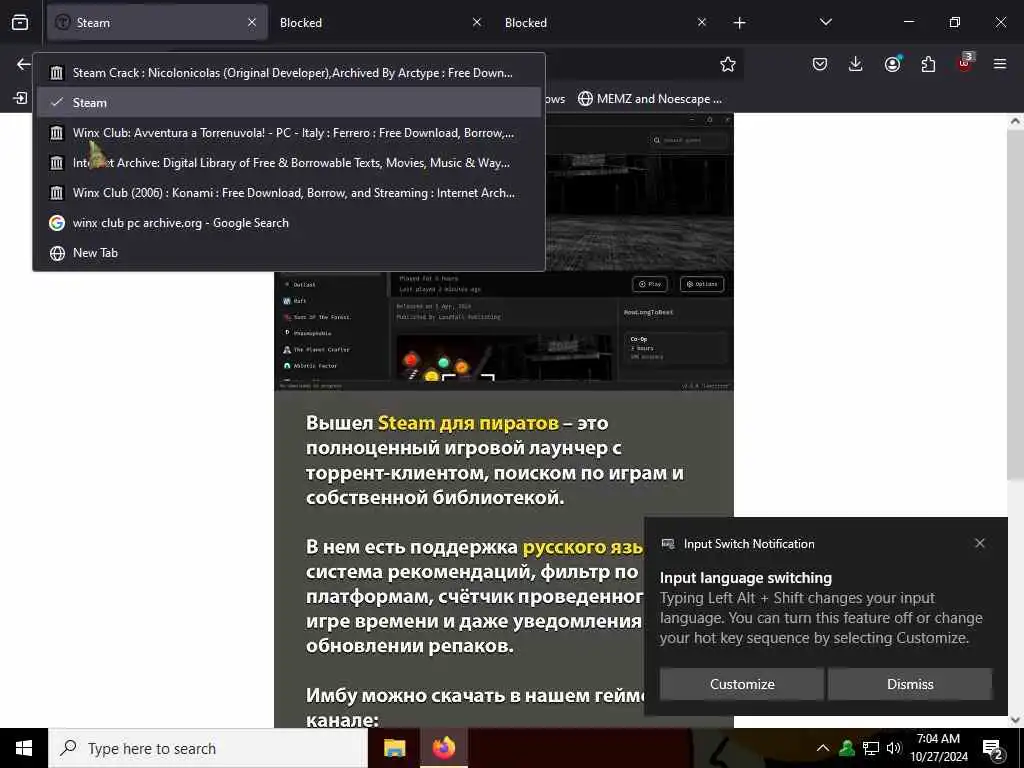Viewport: 1024px width, 768px height.
Task: Close the Input Switch Notification
Action: pyautogui.click(x=980, y=543)
